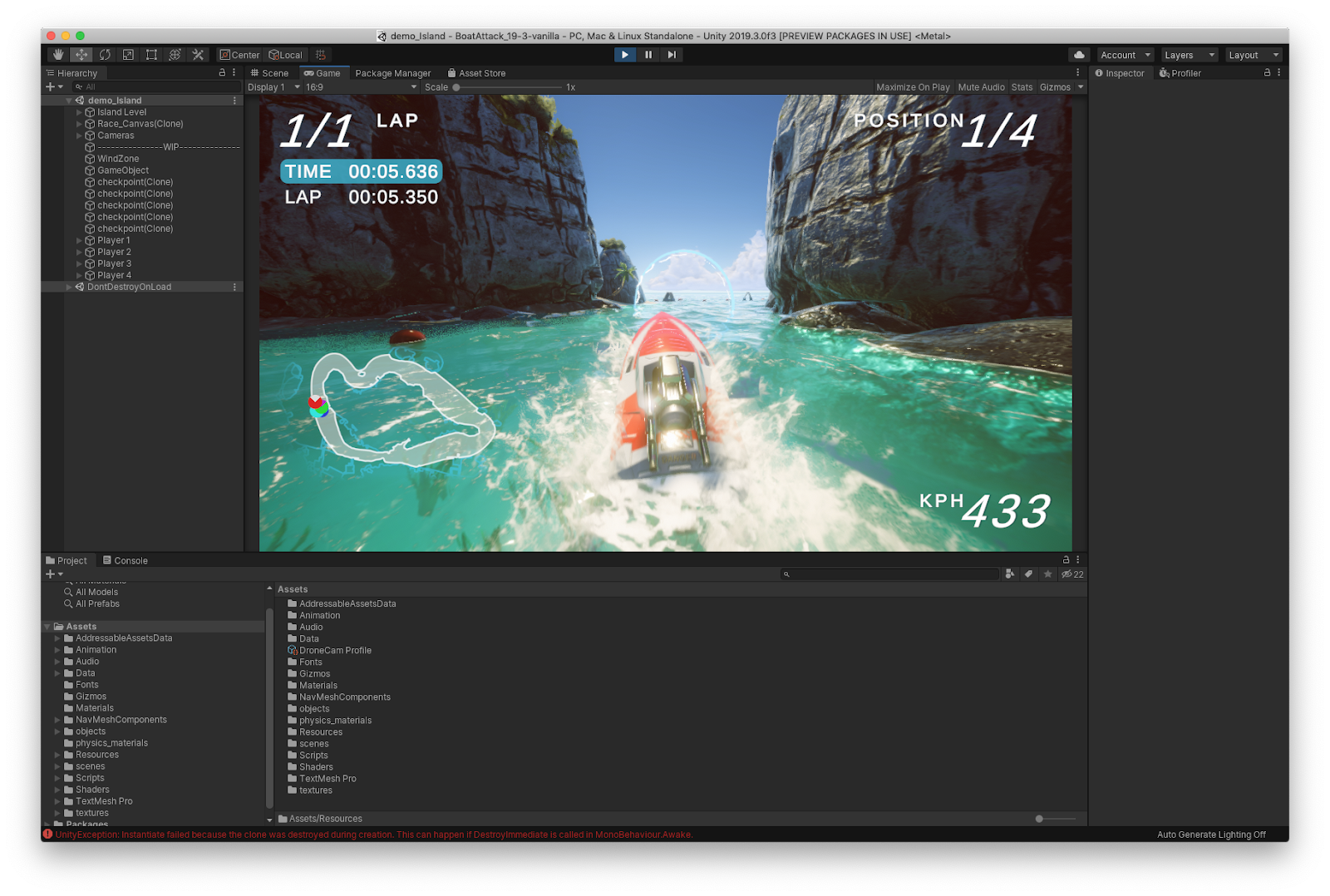
Task: Expand the Player 1 object
Action: point(80,241)
